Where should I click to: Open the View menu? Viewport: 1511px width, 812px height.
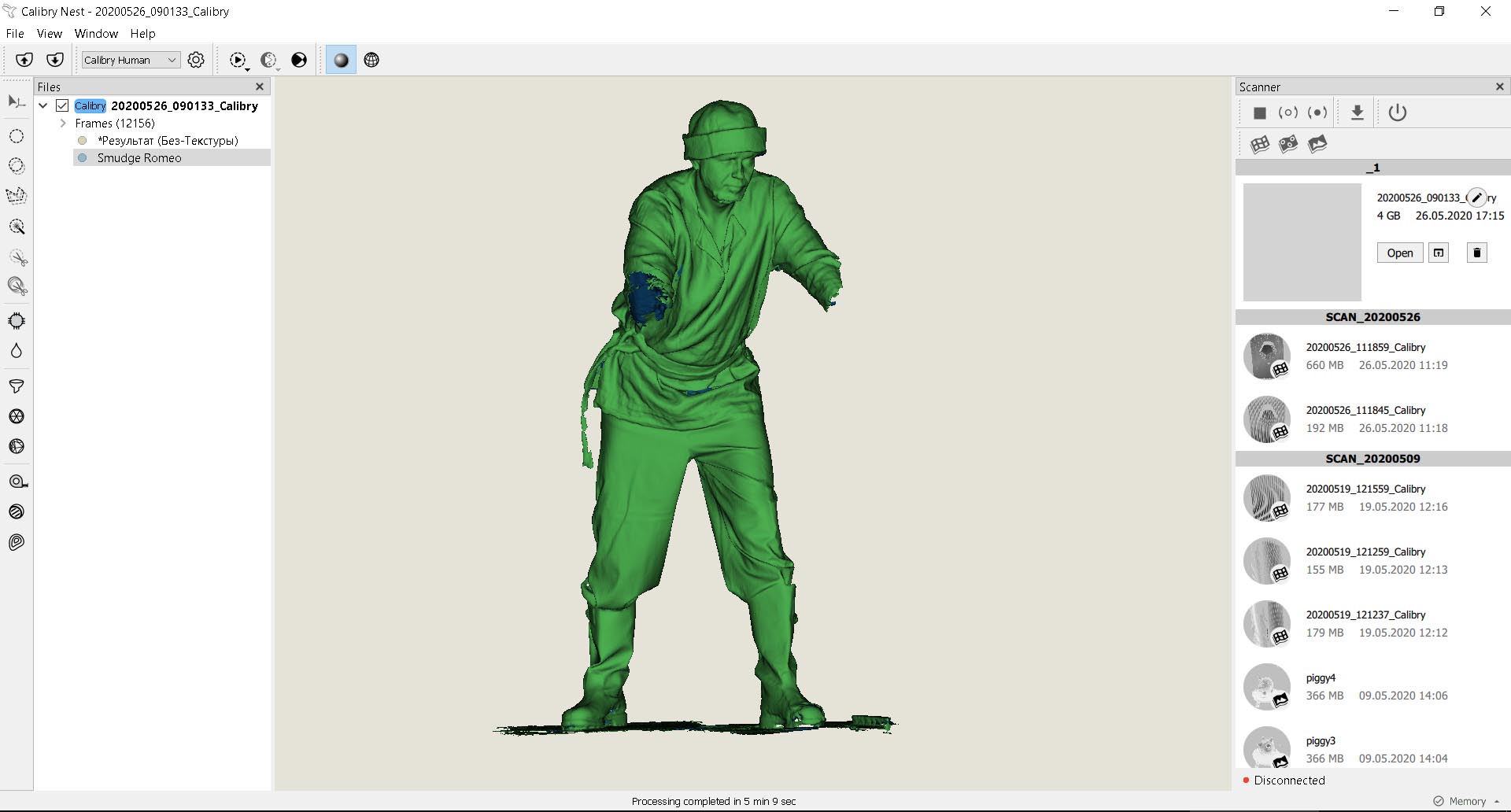coord(49,34)
